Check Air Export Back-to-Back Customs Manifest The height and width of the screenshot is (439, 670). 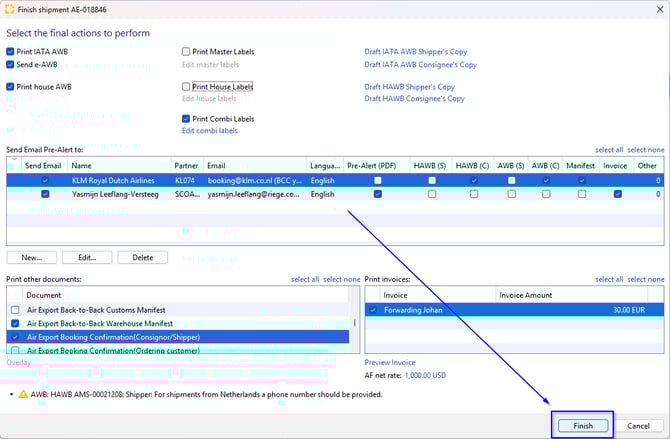[15, 310]
